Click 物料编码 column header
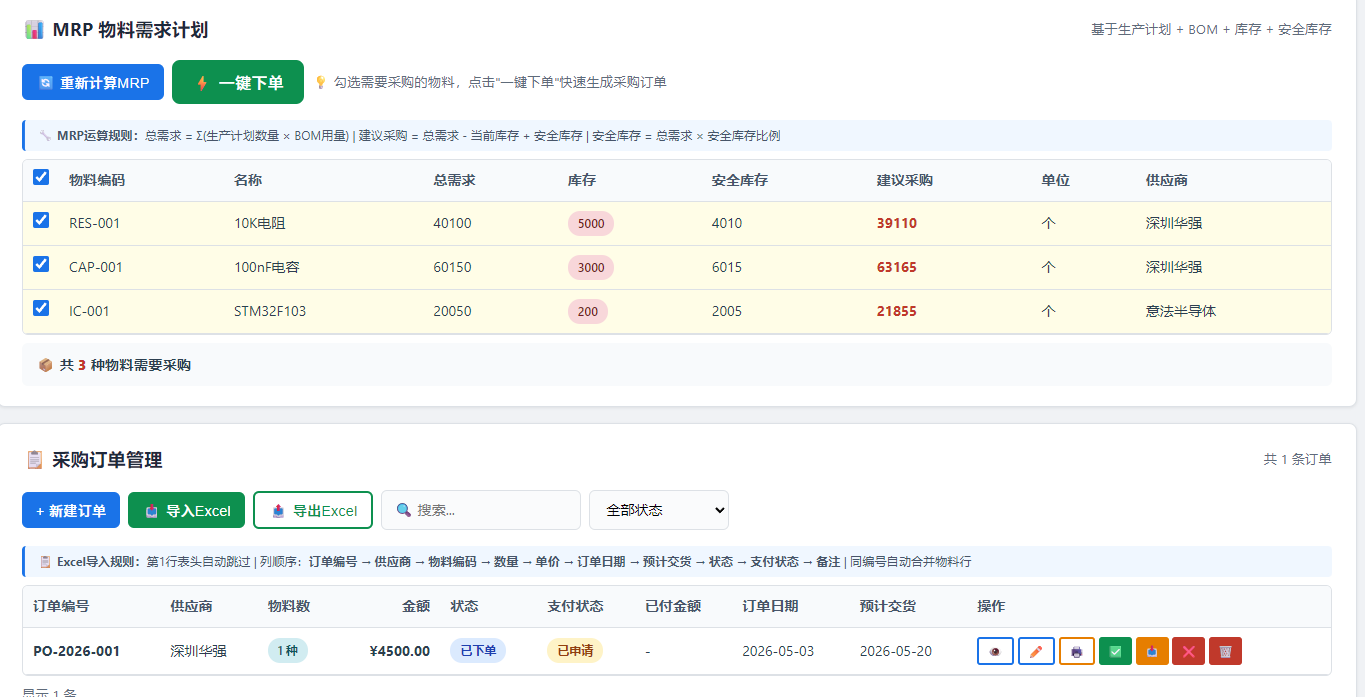The width and height of the screenshot is (1365, 697). pos(97,180)
